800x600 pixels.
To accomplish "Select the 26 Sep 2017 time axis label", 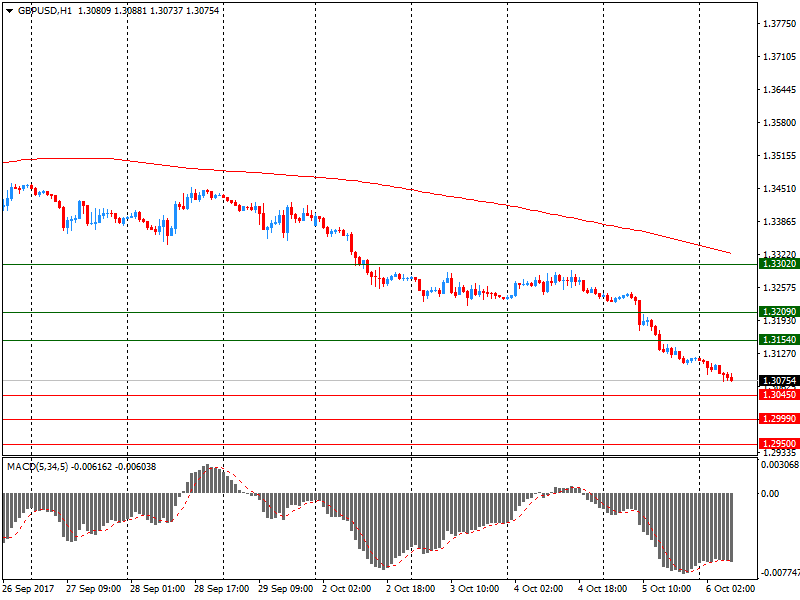I will [x=28, y=589].
